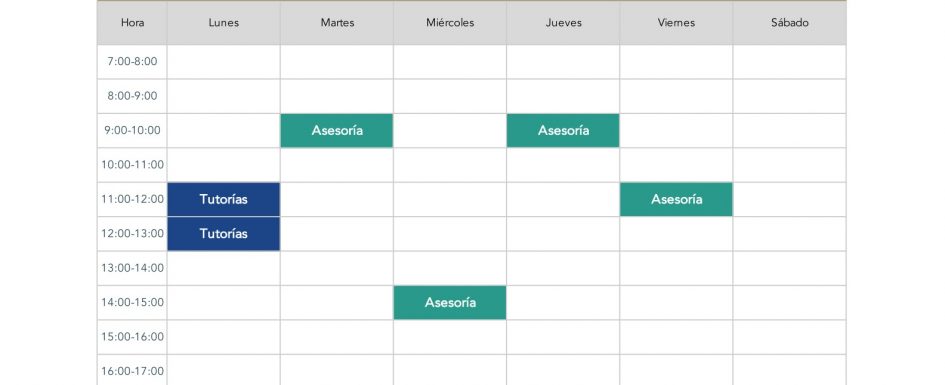Select the Asesoría block on Martes
Viewport: 945px width, 385px height.
click(x=336, y=130)
